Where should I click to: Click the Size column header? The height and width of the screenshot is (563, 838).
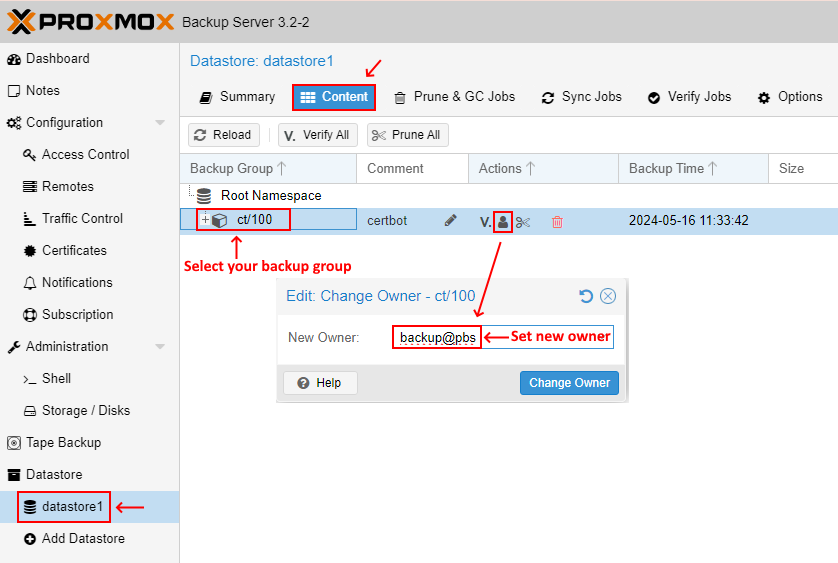(x=803, y=169)
